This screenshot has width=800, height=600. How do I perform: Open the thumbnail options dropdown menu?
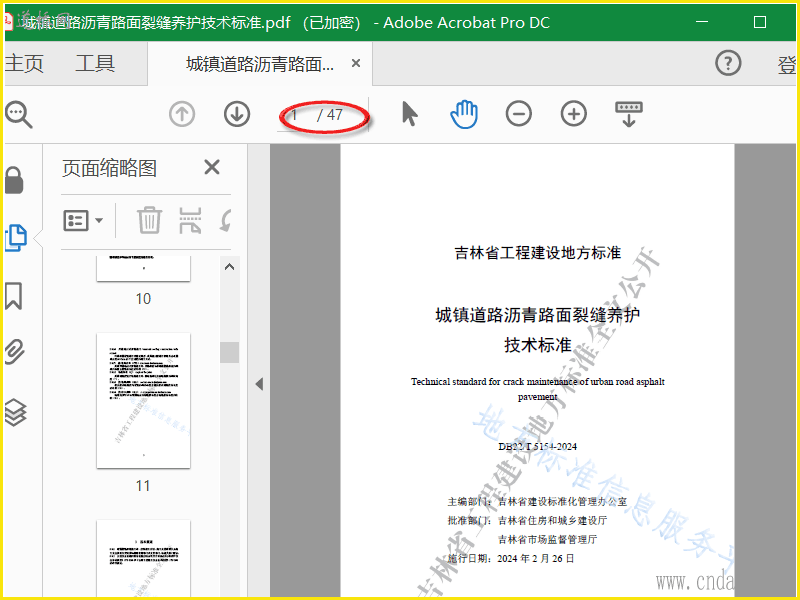click(83, 220)
